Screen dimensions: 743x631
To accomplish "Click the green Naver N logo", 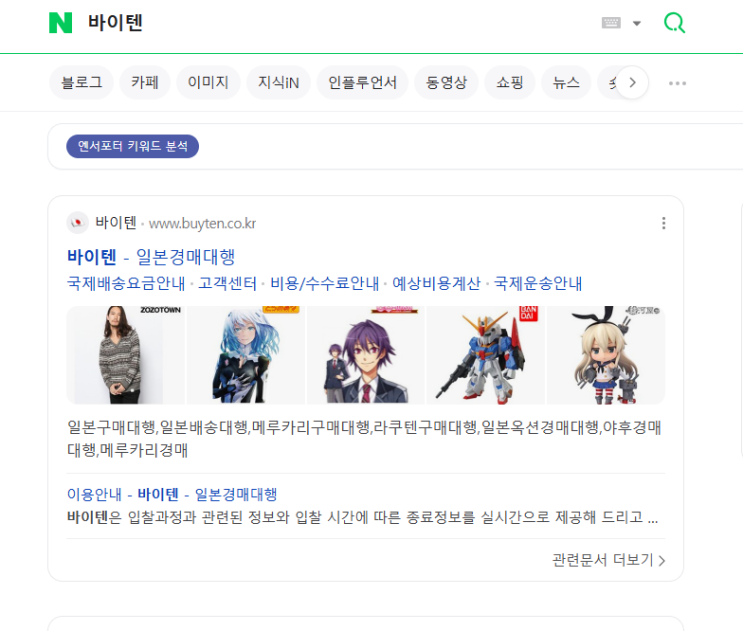I will (61, 23).
